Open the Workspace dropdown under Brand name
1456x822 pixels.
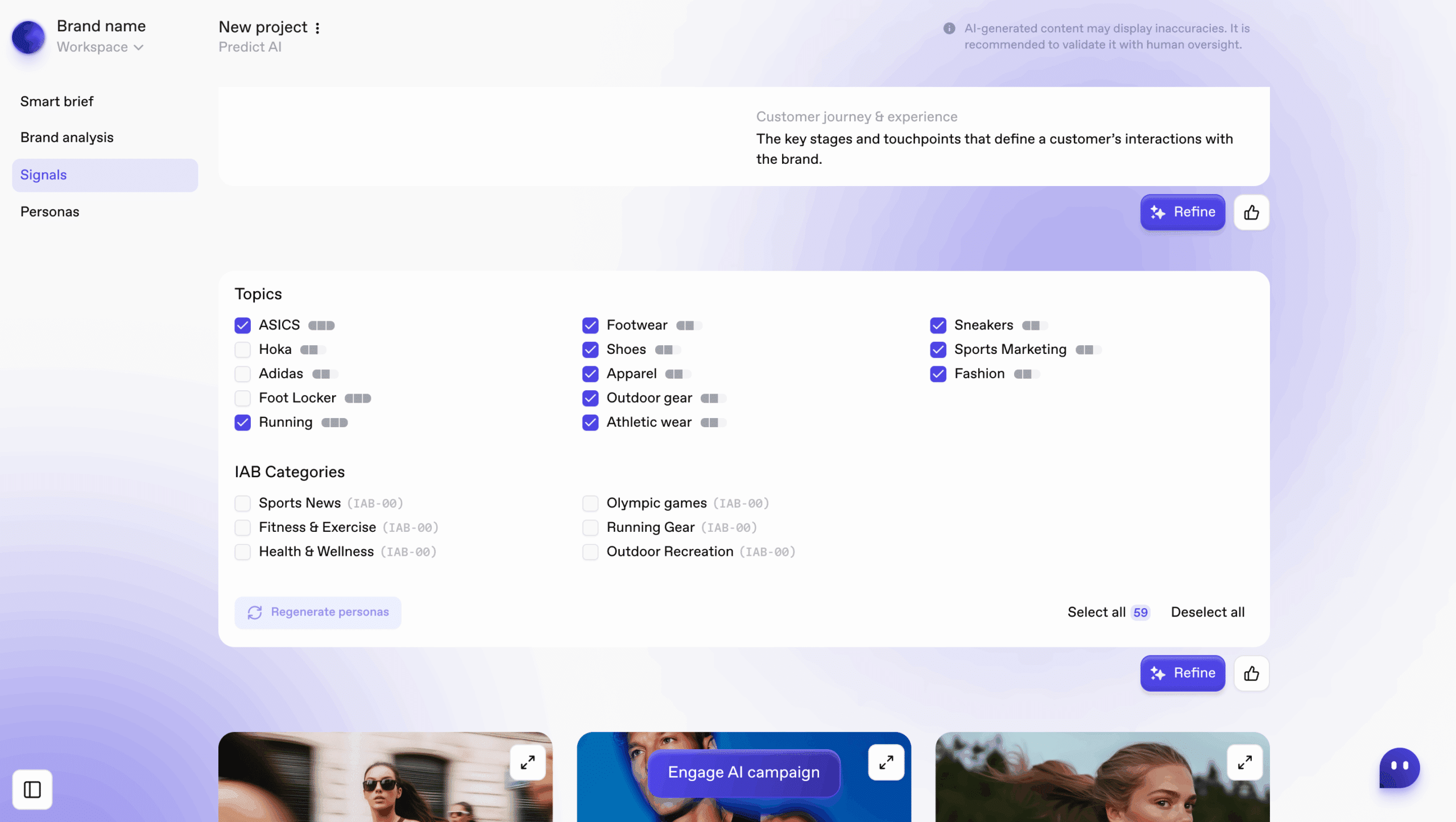[x=100, y=47]
